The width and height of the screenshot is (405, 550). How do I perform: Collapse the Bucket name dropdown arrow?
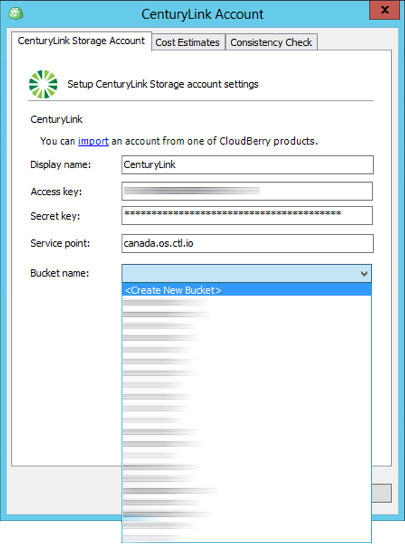click(x=364, y=274)
